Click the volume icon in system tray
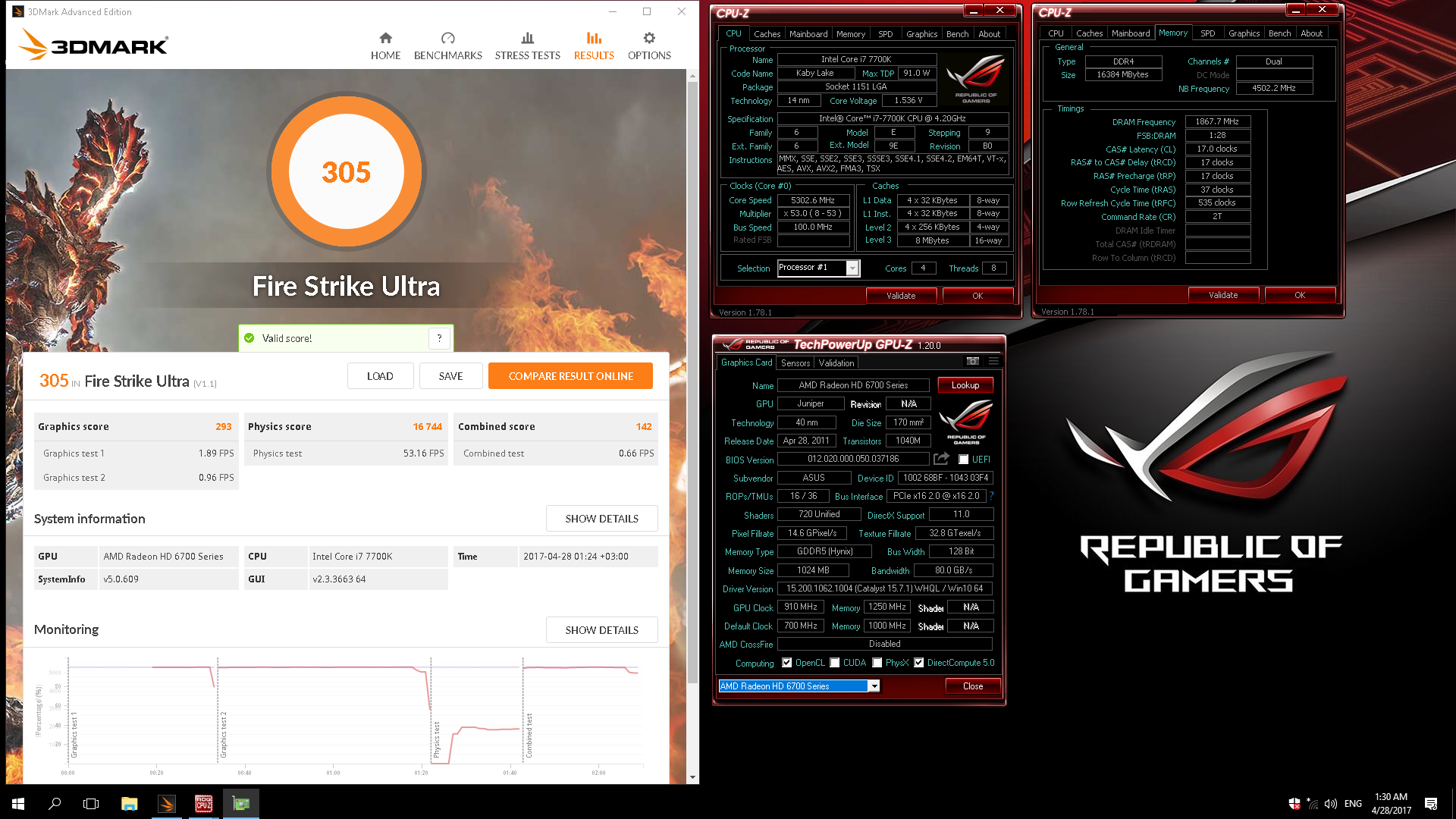This screenshot has height=819, width=1456. (x=1331, y=804)
